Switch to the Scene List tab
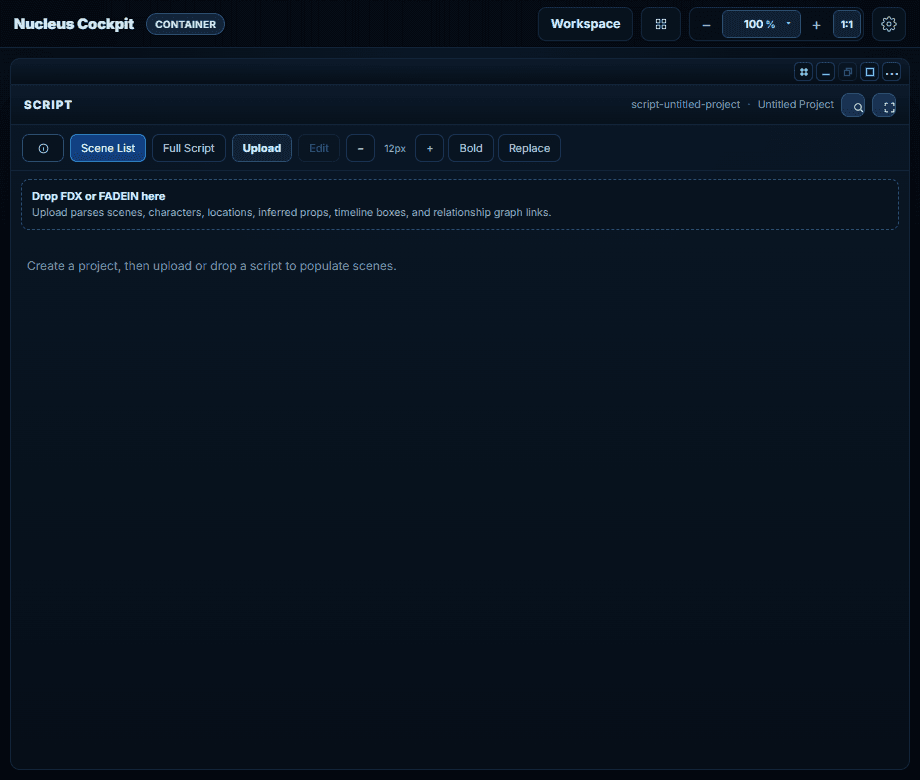Image resolution: width=920 pixels, height=780 pixels. (108, 148)
